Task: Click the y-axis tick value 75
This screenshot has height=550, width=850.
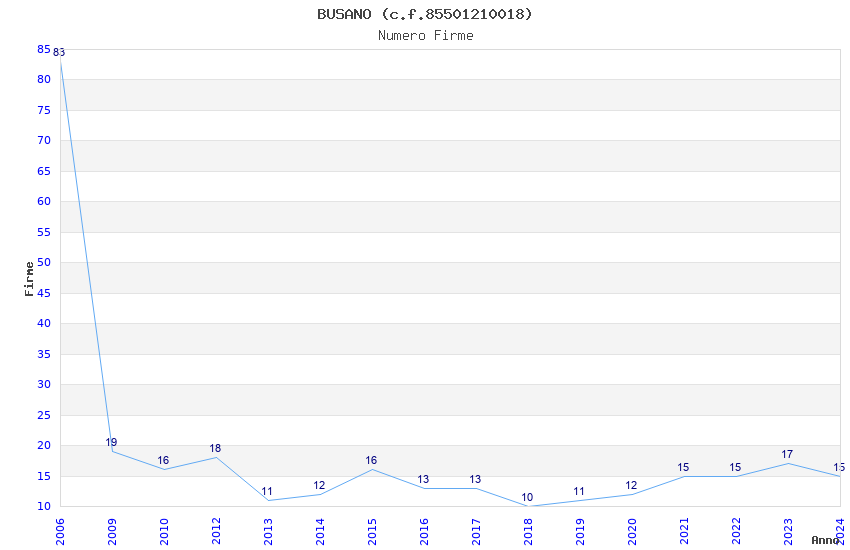Action: pos(44,110)
